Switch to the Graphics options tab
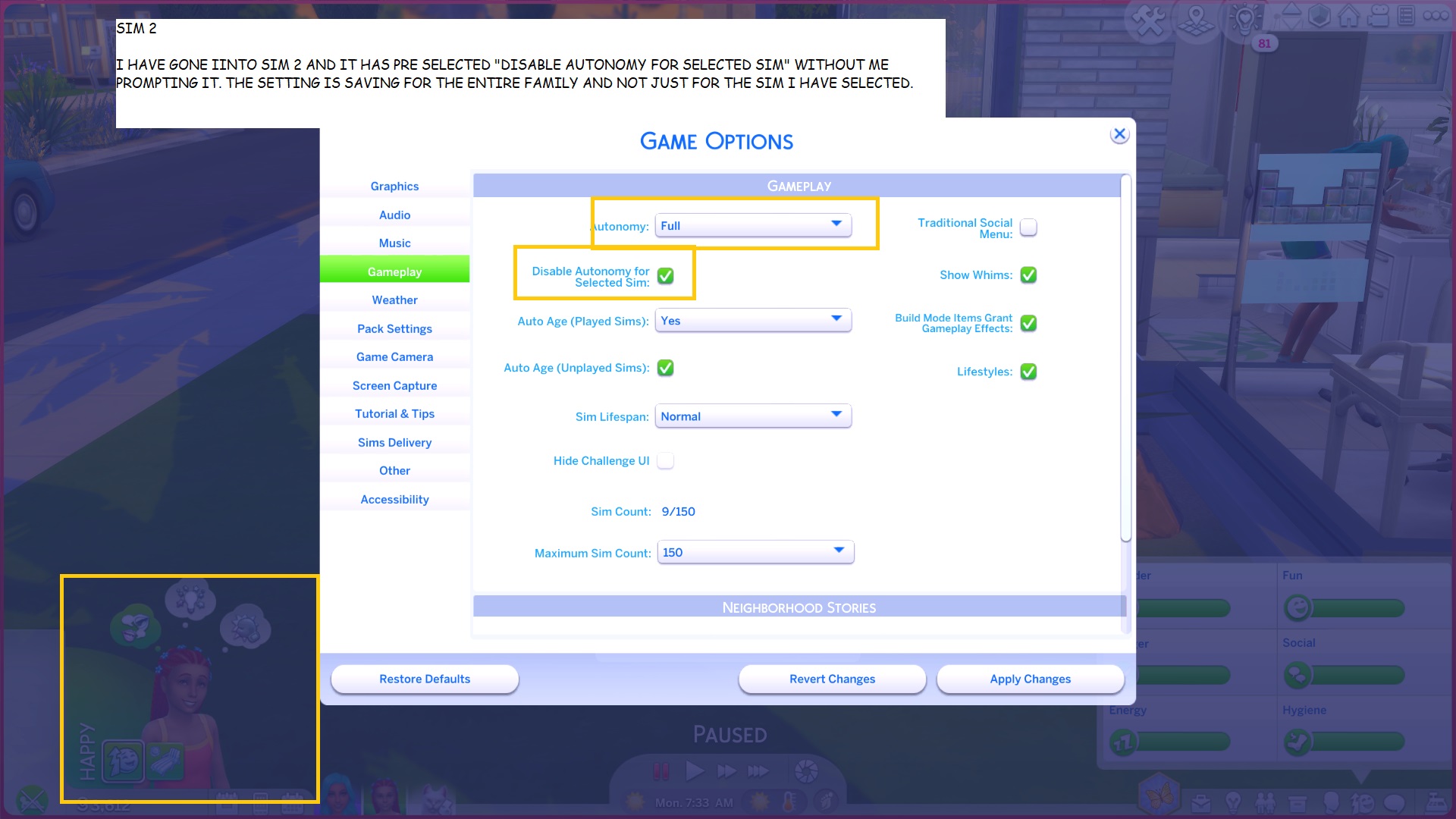 coord(394,187)
